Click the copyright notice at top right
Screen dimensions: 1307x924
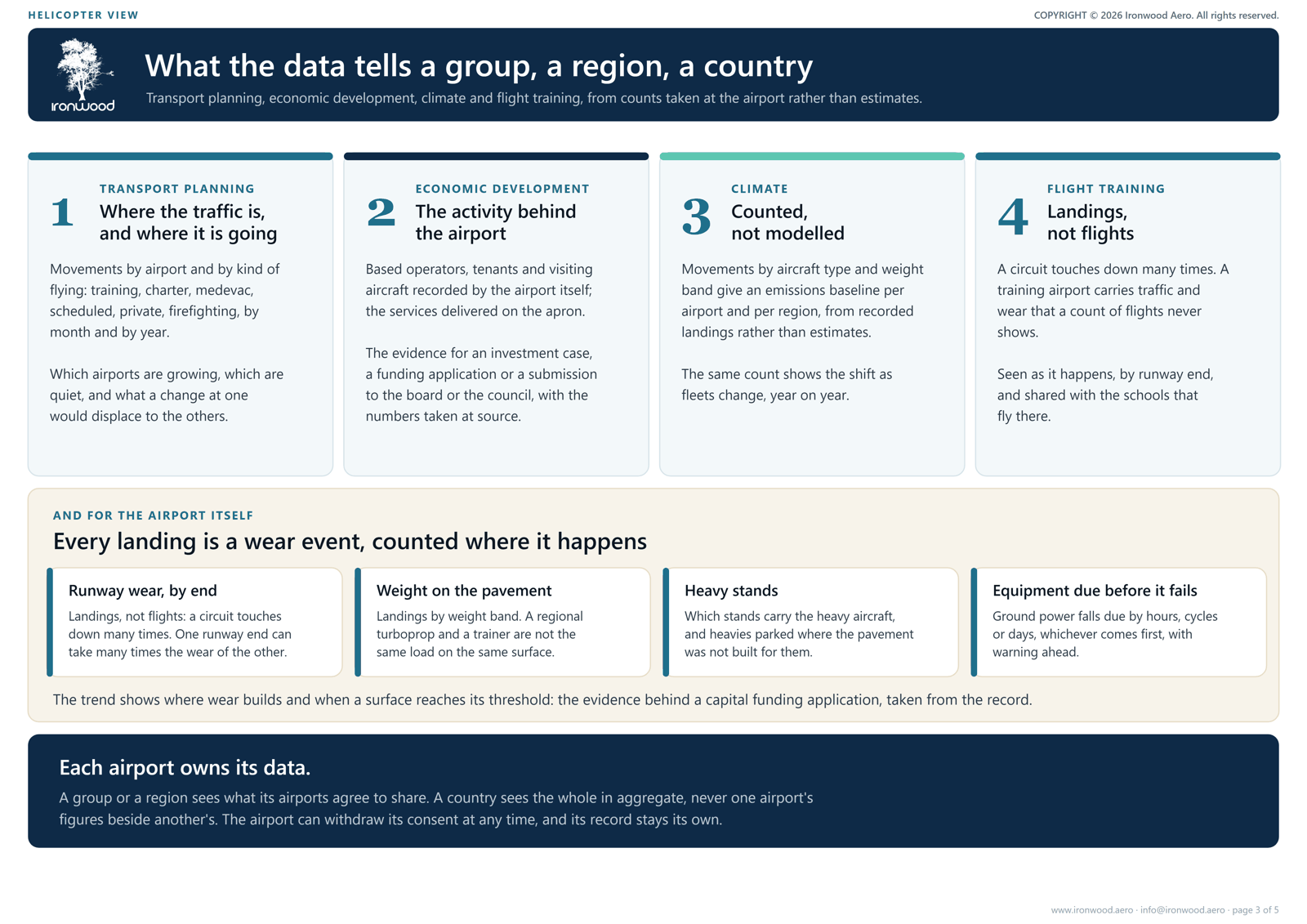coord(1156,15)
